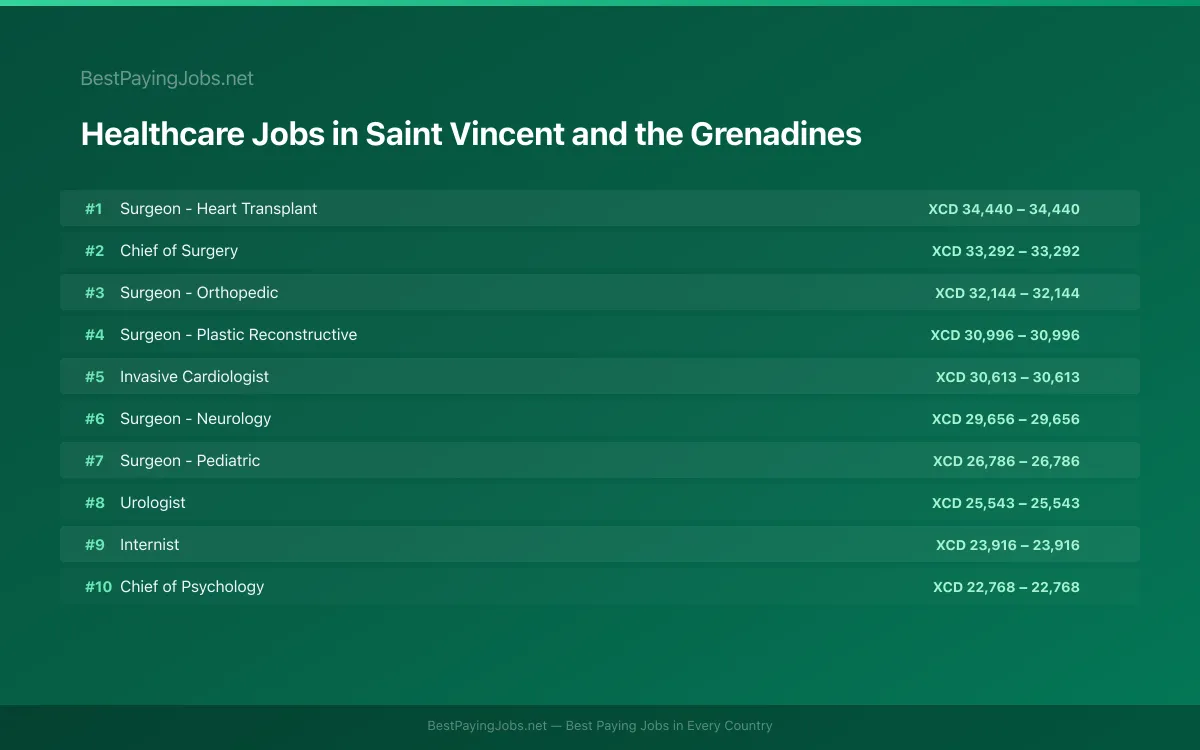Click rank number #3
This screenshot has height=750, width=1200.
[x=94, y=293]
